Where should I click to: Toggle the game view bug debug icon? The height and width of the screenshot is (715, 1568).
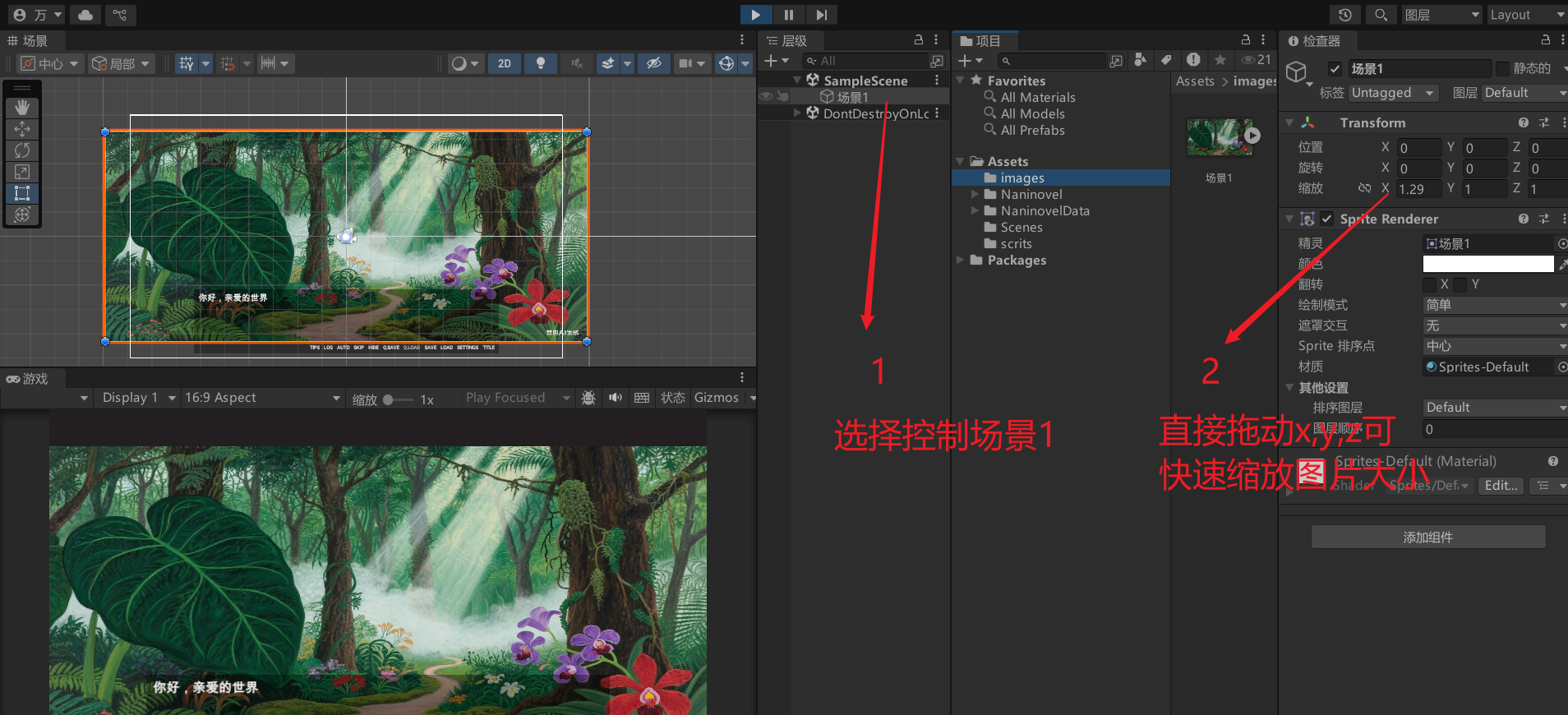pos(588,398)
